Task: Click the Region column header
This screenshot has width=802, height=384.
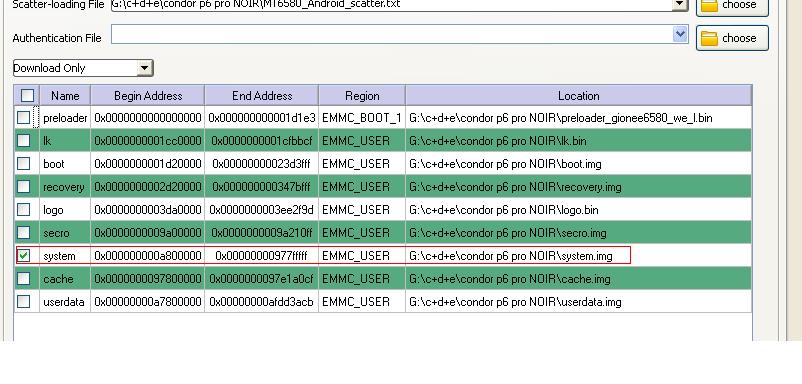Action: click(362, 96)
